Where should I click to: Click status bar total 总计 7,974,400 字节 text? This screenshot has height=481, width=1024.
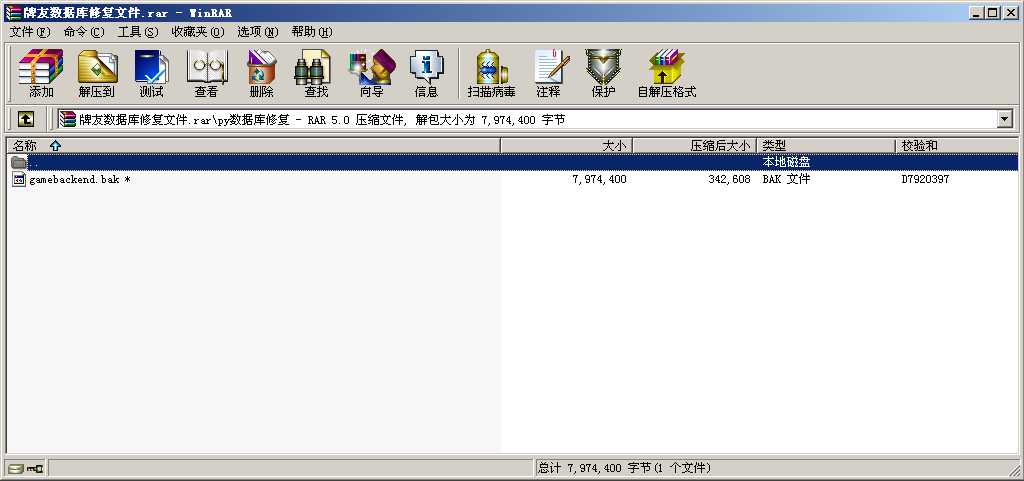[x=624, y=468]
